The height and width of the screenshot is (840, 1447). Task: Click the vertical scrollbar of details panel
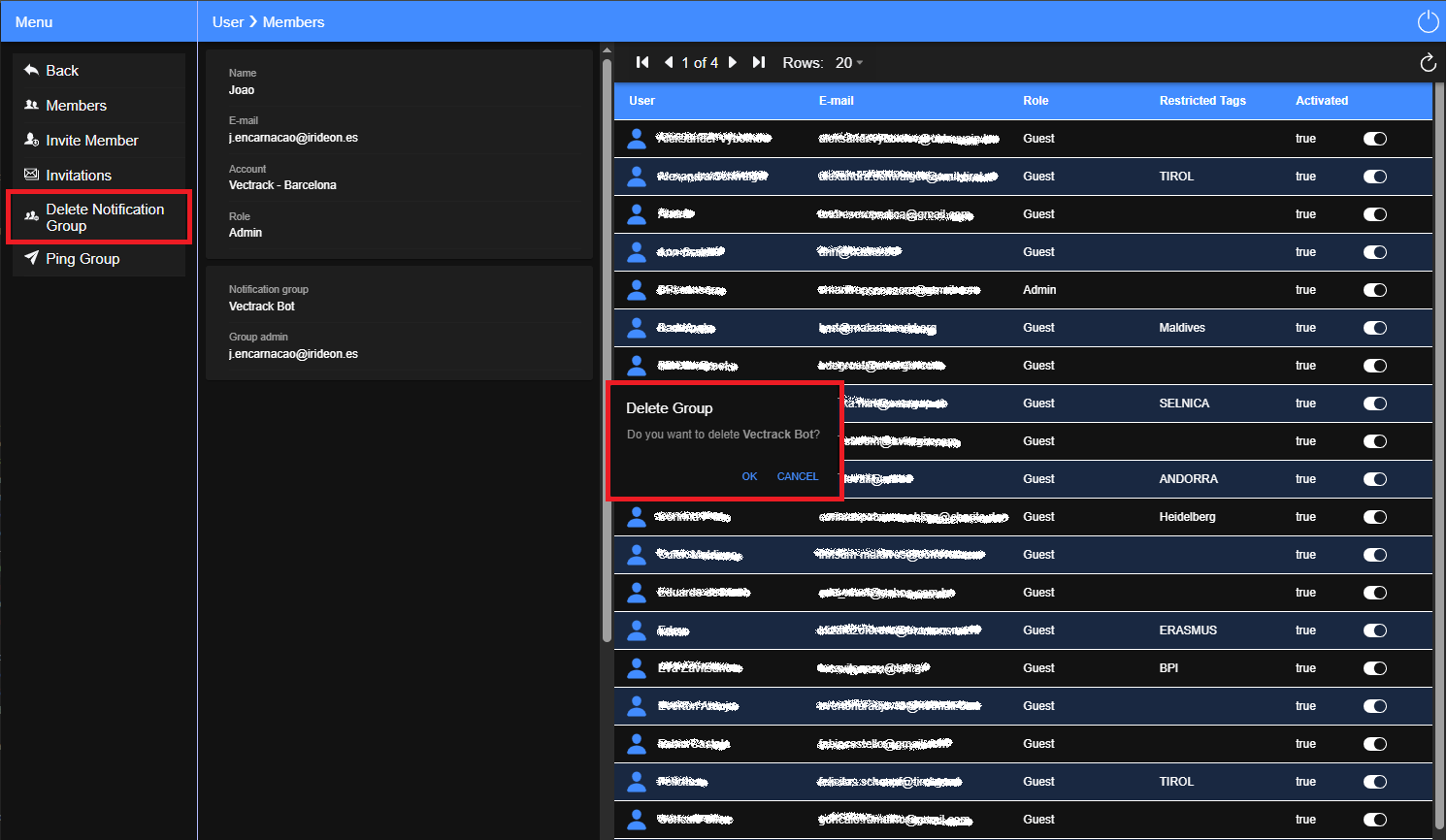point(607,349)
